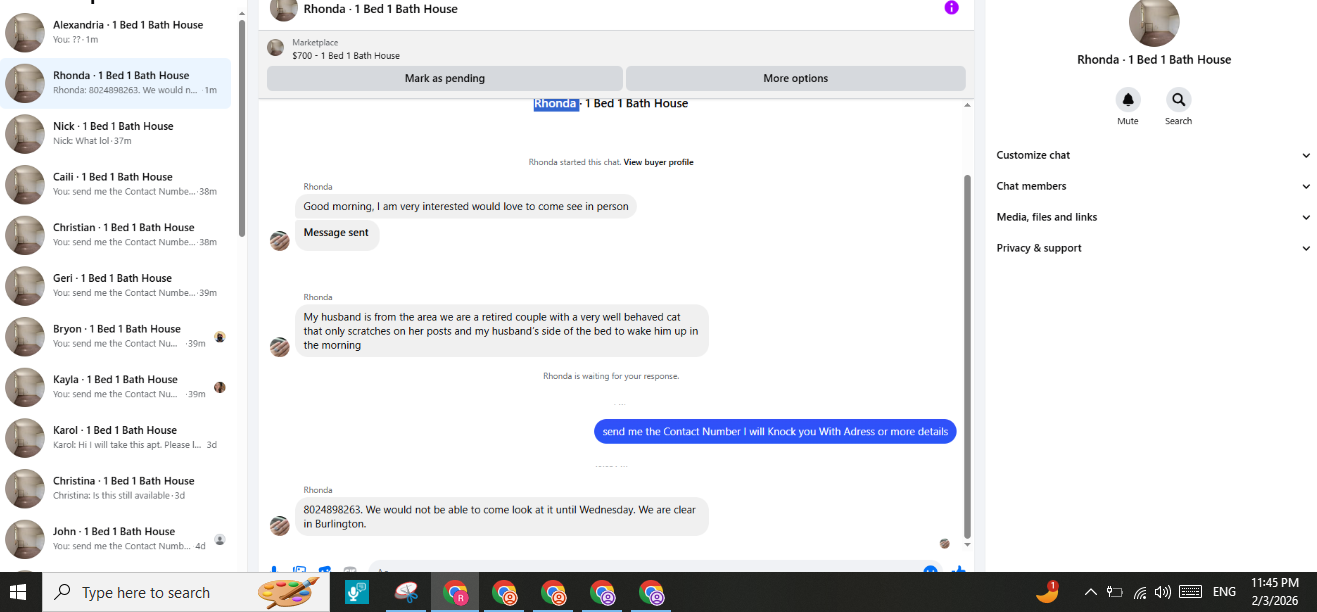1317x612 pixels.
Task: Show hidden system tray icons
Action: tap(1091, 592)
